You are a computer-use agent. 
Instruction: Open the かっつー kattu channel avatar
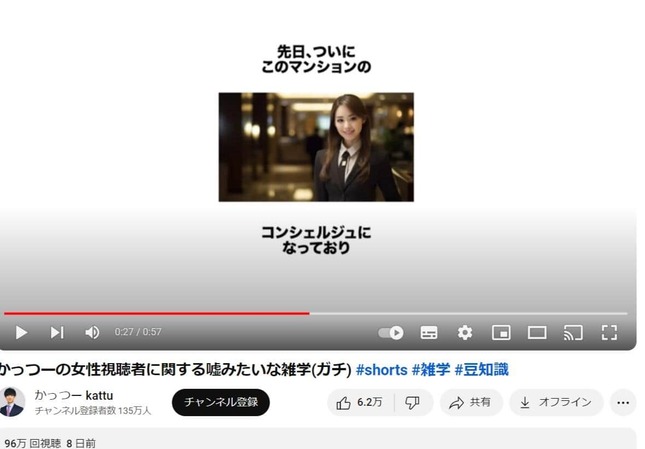[x=12, y=402]
